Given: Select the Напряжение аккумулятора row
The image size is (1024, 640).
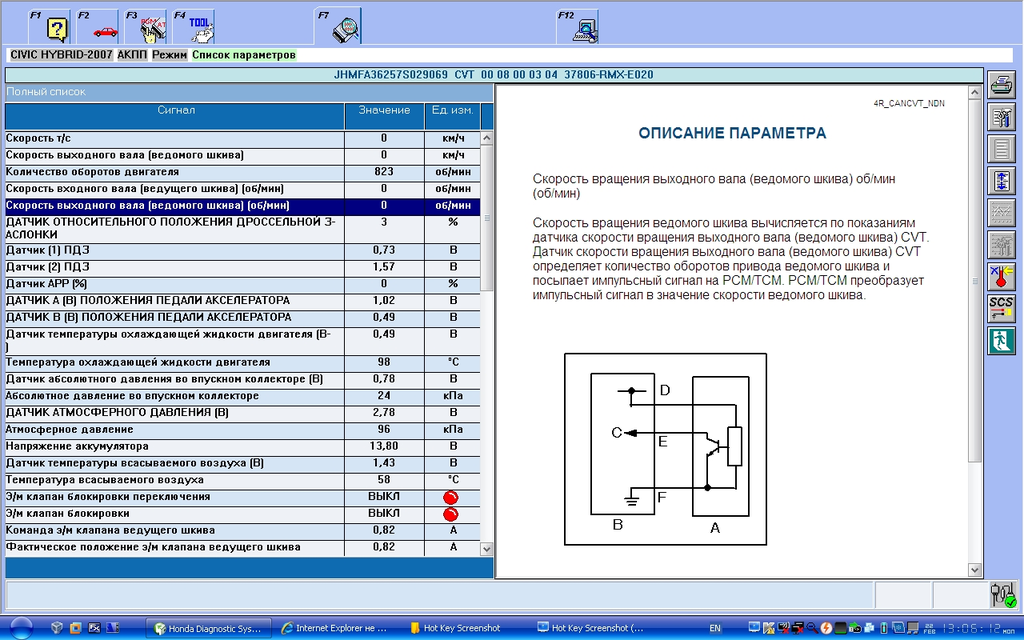Looking at the screenshot, I should click(242, 447).
